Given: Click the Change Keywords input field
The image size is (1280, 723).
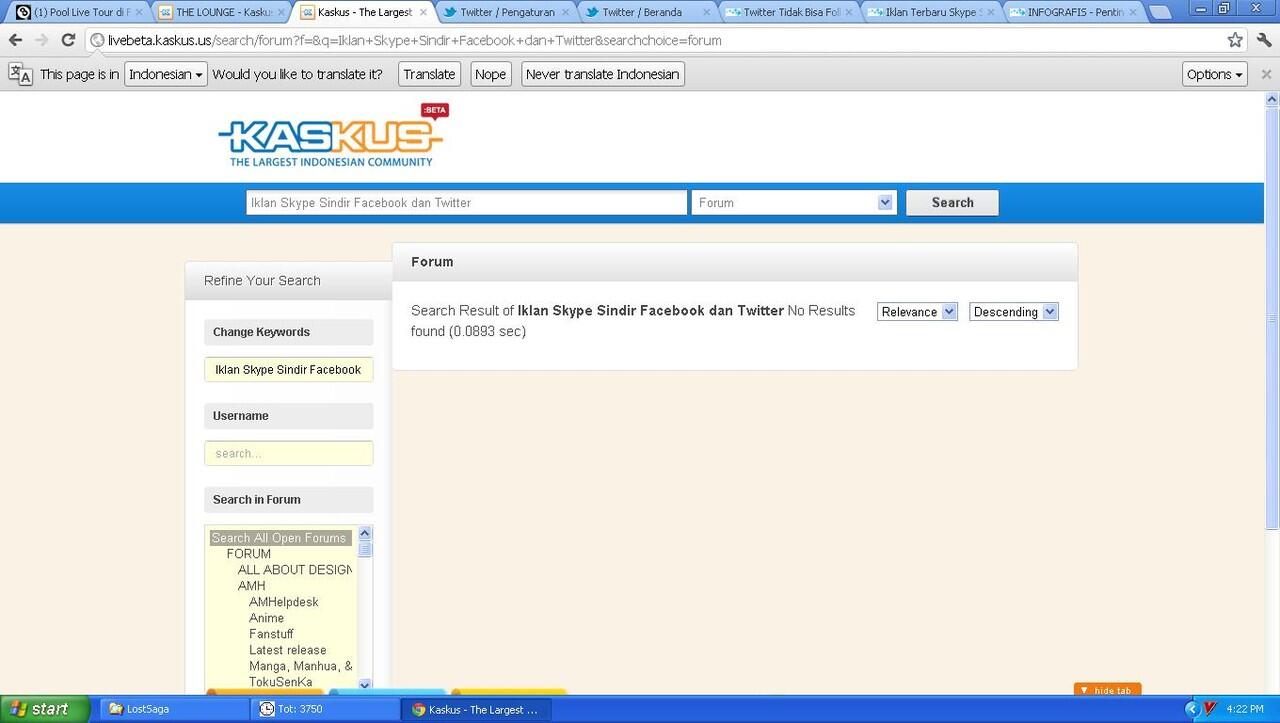Looking at the screenshot, I should point(289,369).
